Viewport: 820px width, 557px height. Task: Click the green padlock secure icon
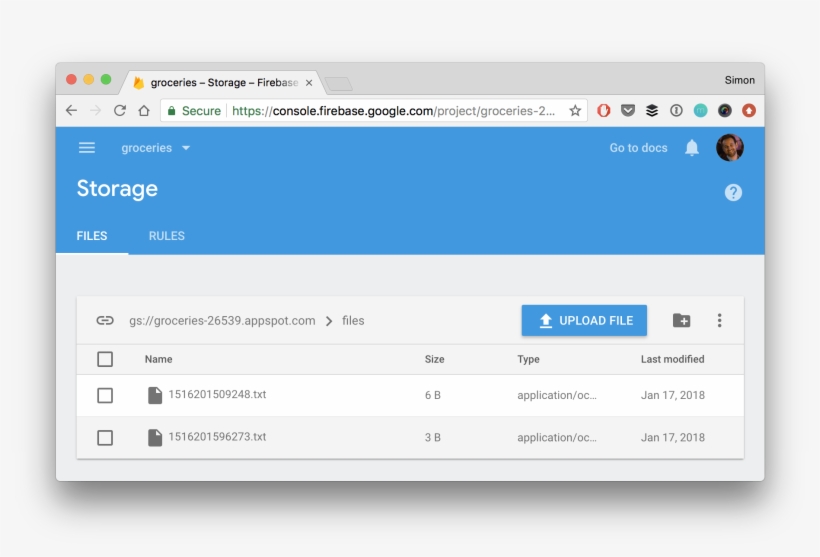coord(171,110)
